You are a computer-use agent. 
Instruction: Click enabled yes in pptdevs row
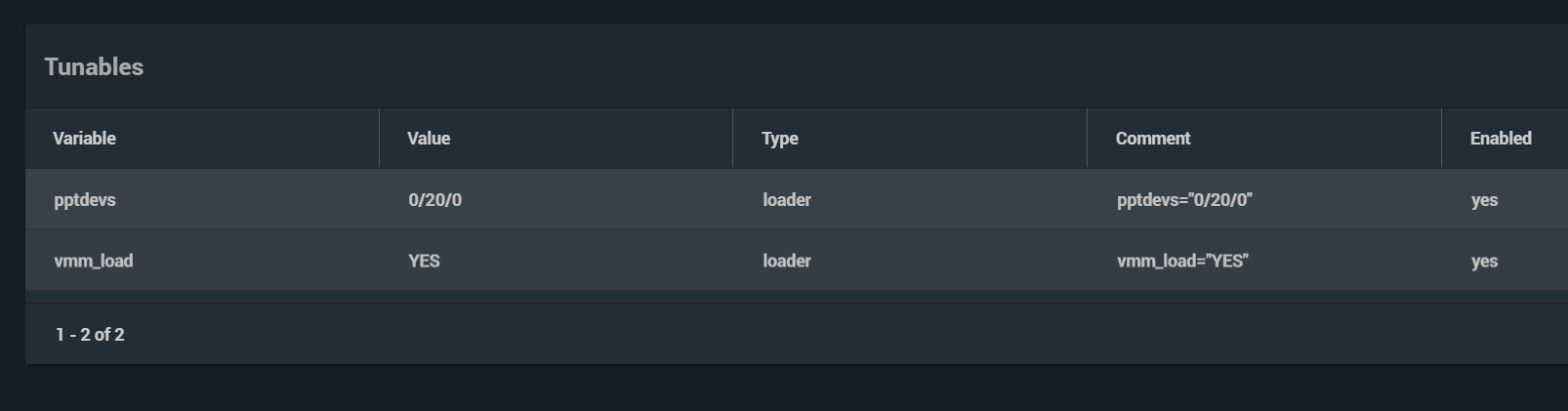tap(1484, 200)
